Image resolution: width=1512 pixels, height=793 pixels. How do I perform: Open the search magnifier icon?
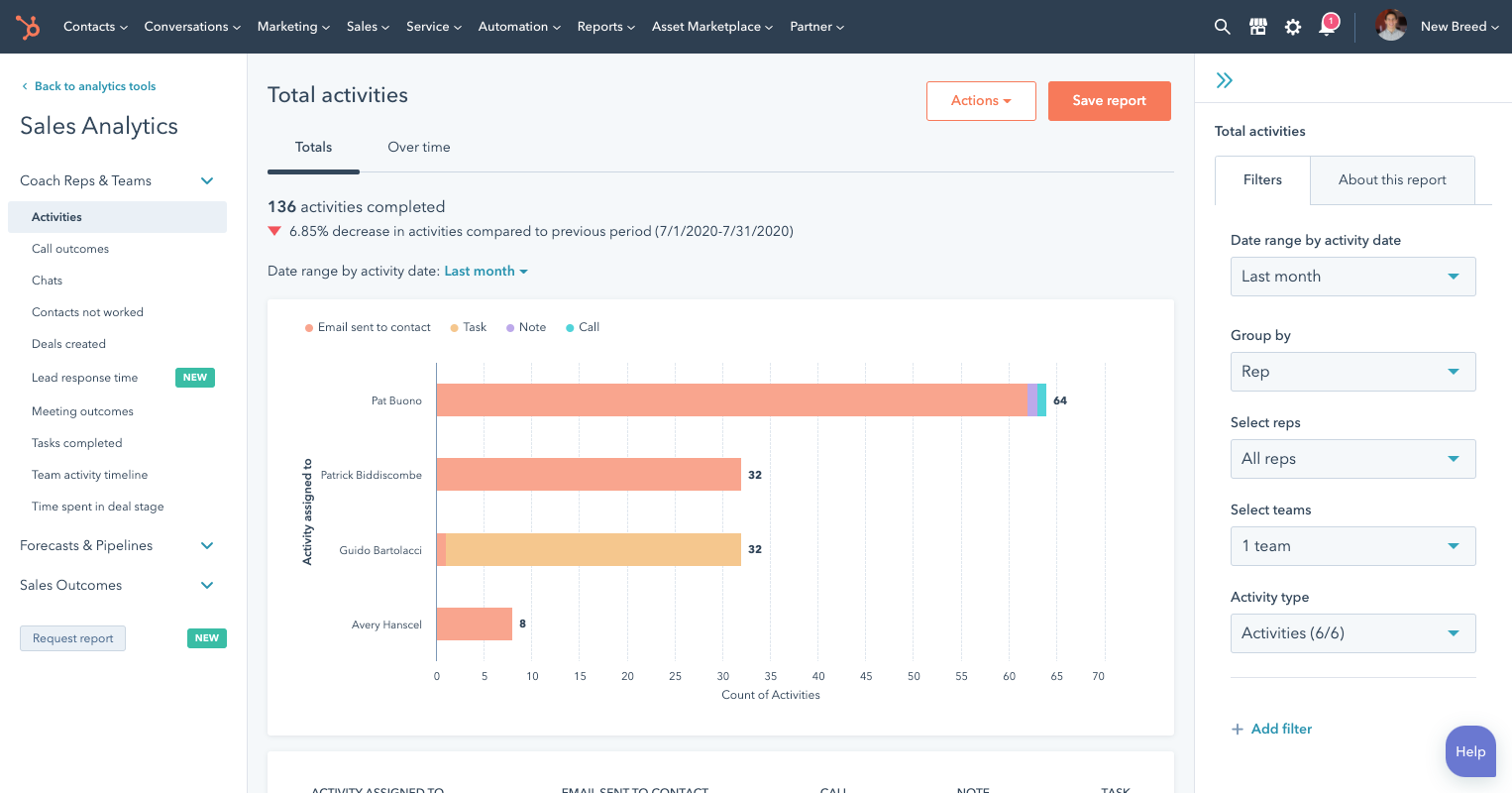[x=1222, y=27]
